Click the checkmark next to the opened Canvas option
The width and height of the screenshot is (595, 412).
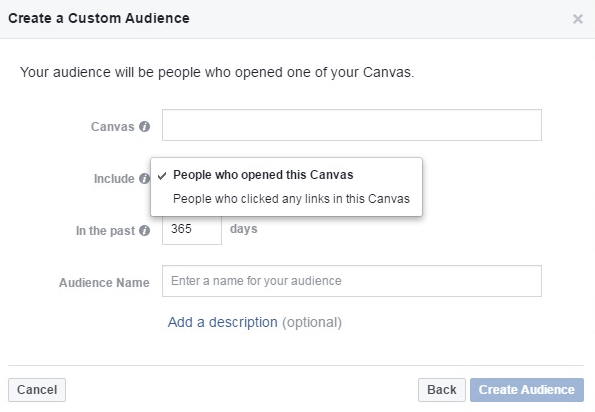click(162, 176)
